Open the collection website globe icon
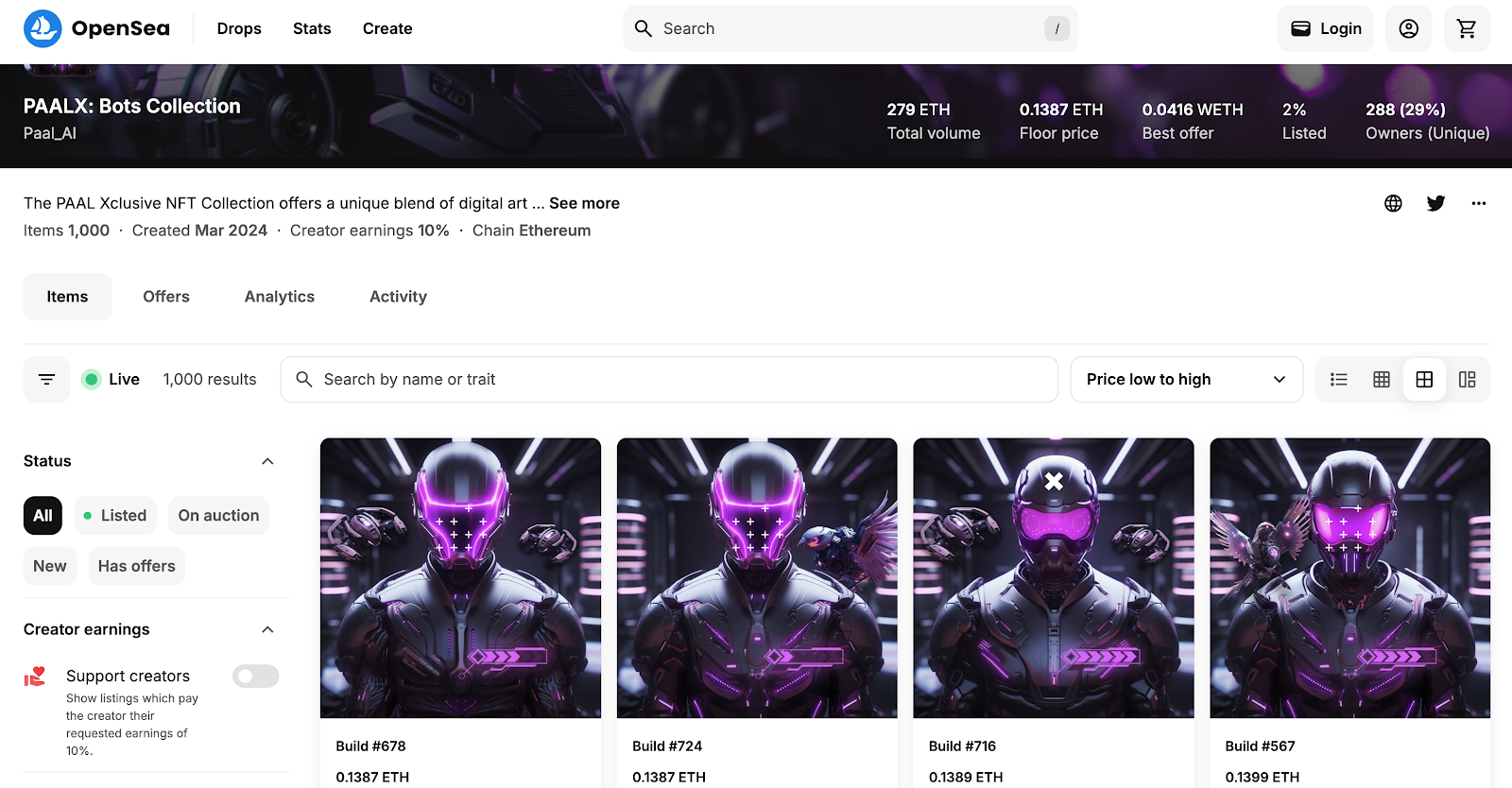1512x788 pixels. coord(1393,203)
